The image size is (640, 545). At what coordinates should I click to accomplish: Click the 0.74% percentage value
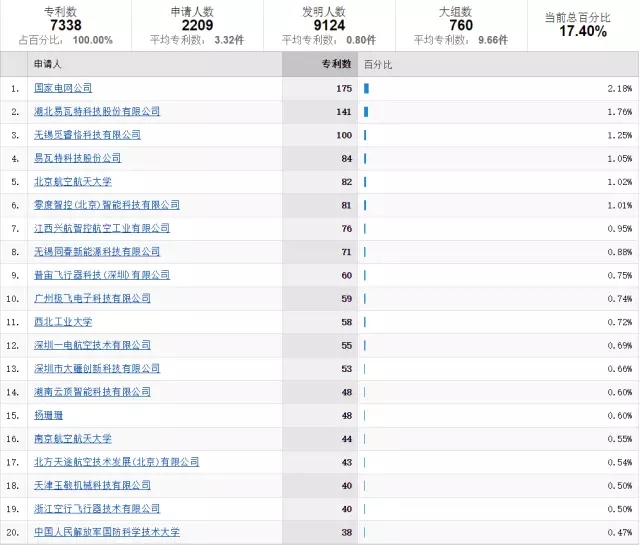pos(620,299)
